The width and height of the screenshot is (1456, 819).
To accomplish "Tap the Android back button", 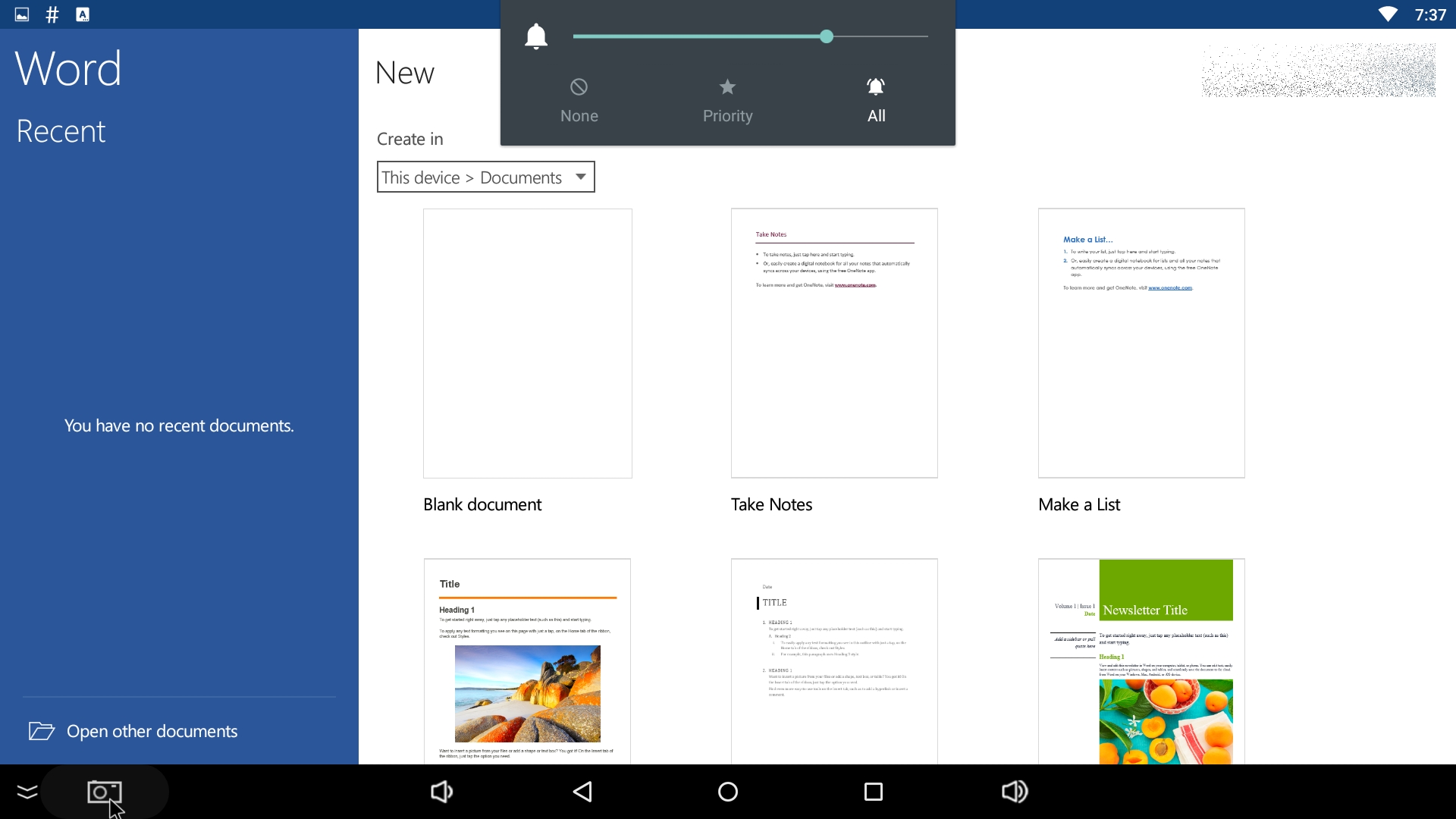I will coord(582,792).
